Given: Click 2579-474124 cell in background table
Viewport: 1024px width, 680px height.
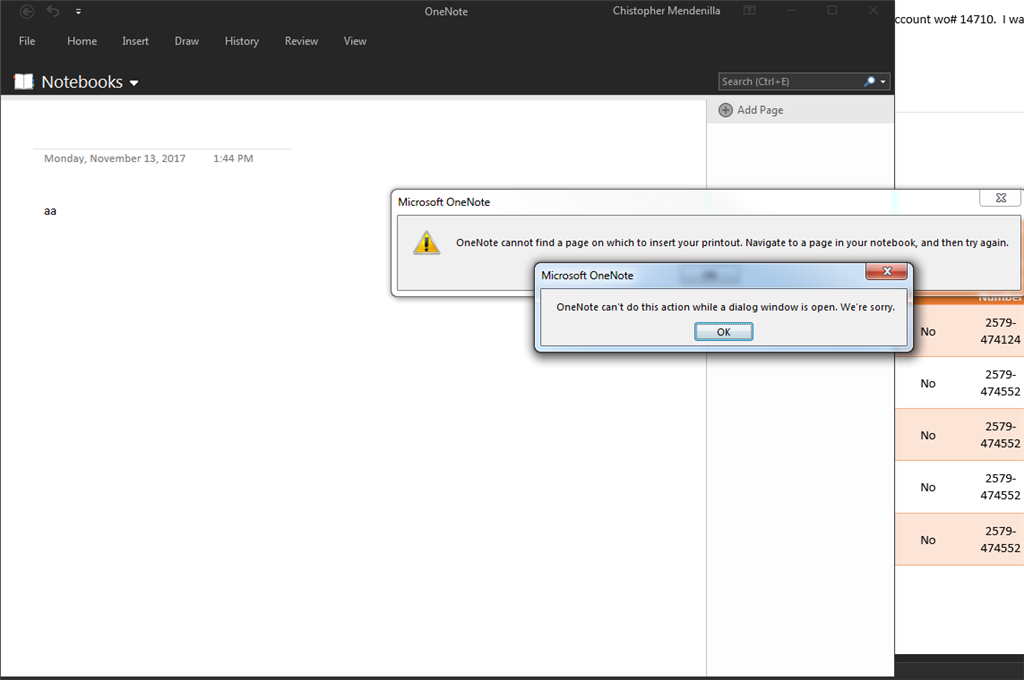Looking at the screenshot, I should tap(1000, 331).
